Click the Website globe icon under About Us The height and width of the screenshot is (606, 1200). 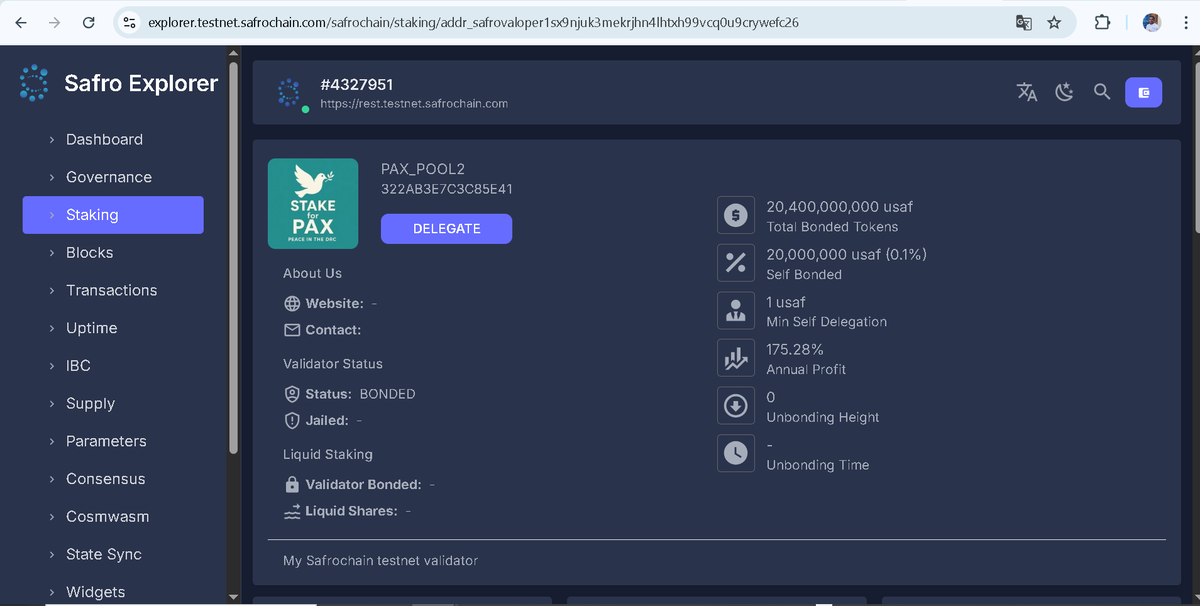pos(290,303)
